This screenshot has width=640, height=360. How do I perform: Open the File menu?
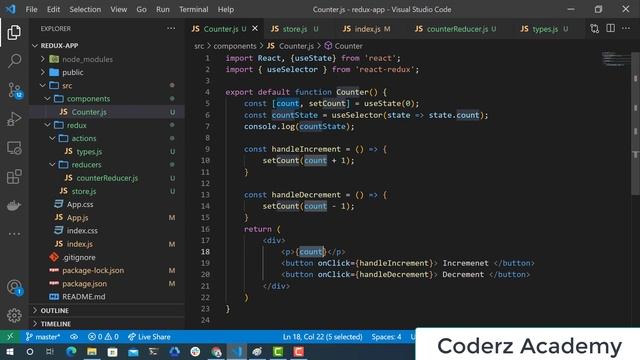click(x=31, y=9)
